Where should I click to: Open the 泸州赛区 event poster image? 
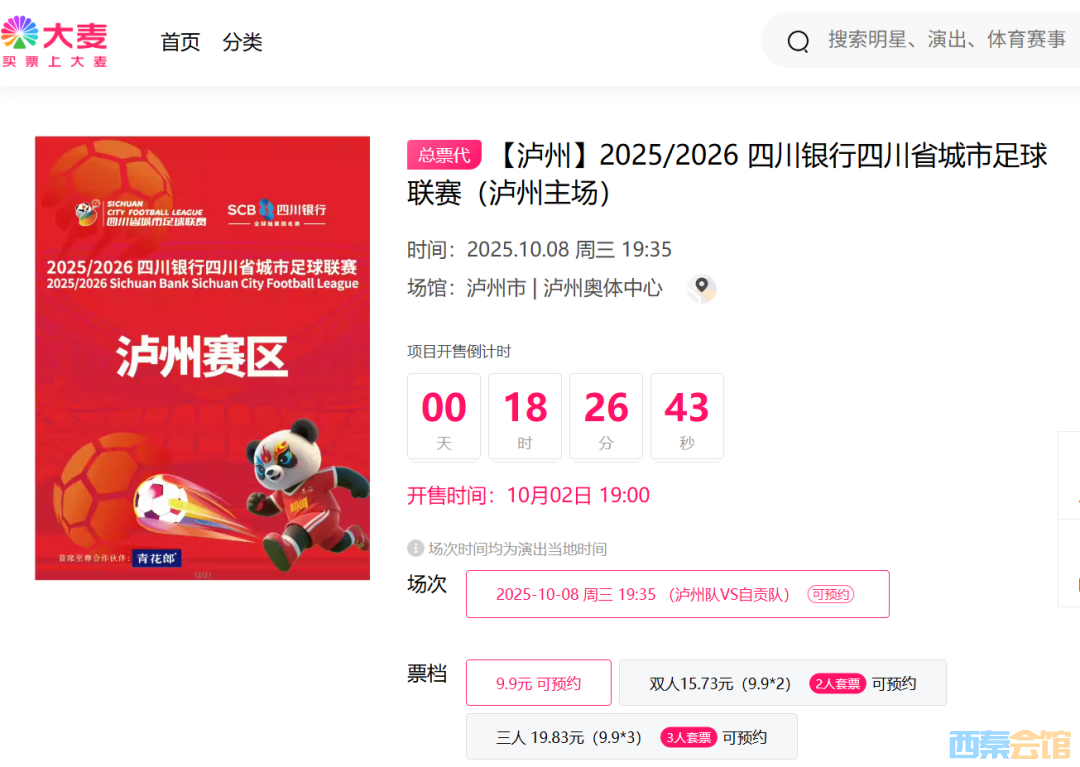coord(202,358)
